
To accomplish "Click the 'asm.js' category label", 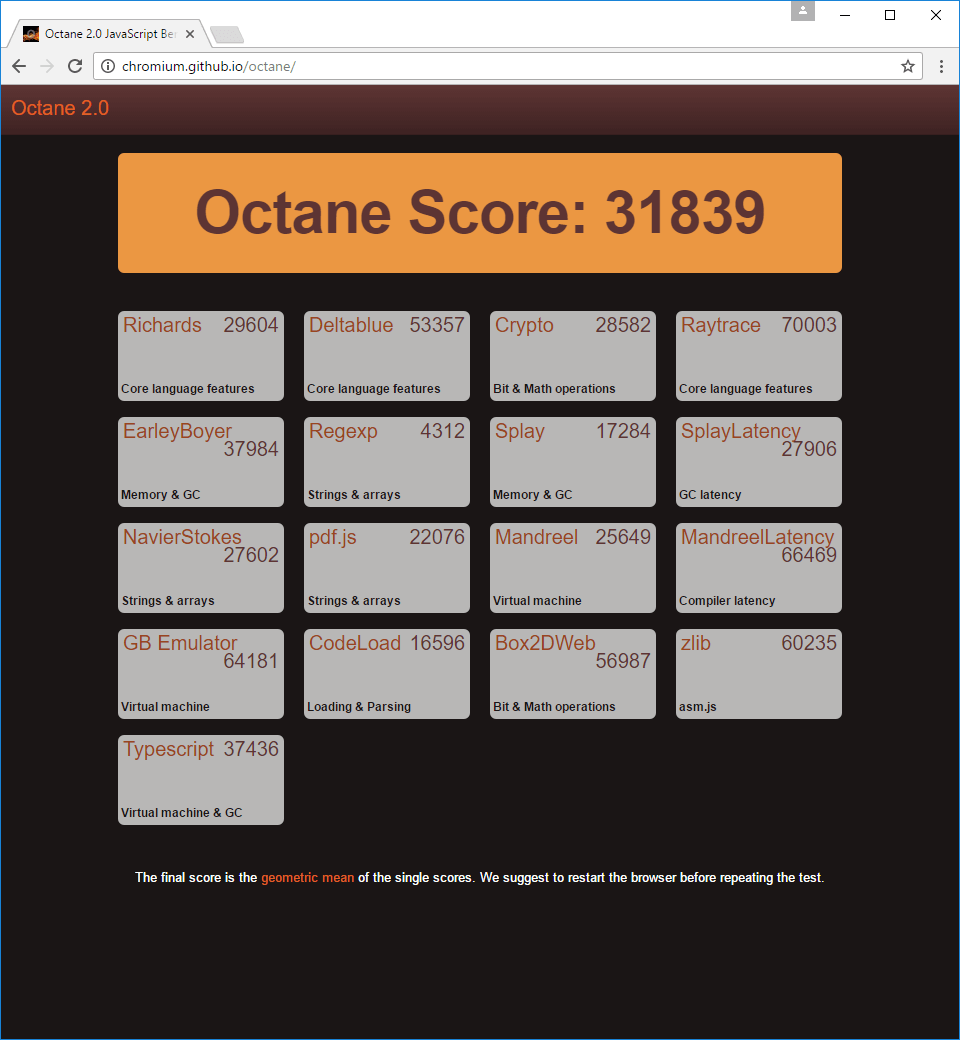I will [698, 707].
